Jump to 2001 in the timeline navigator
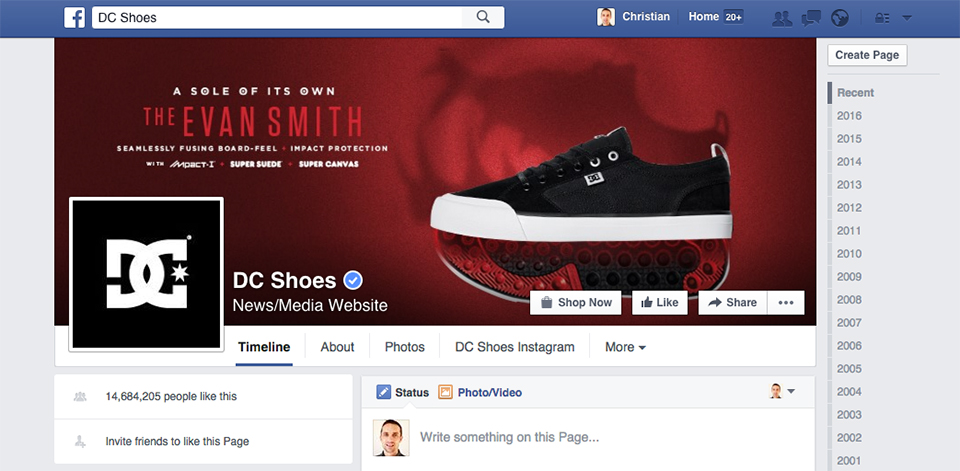The height and width of the screenshot is (471, 960). pos(849,461)
